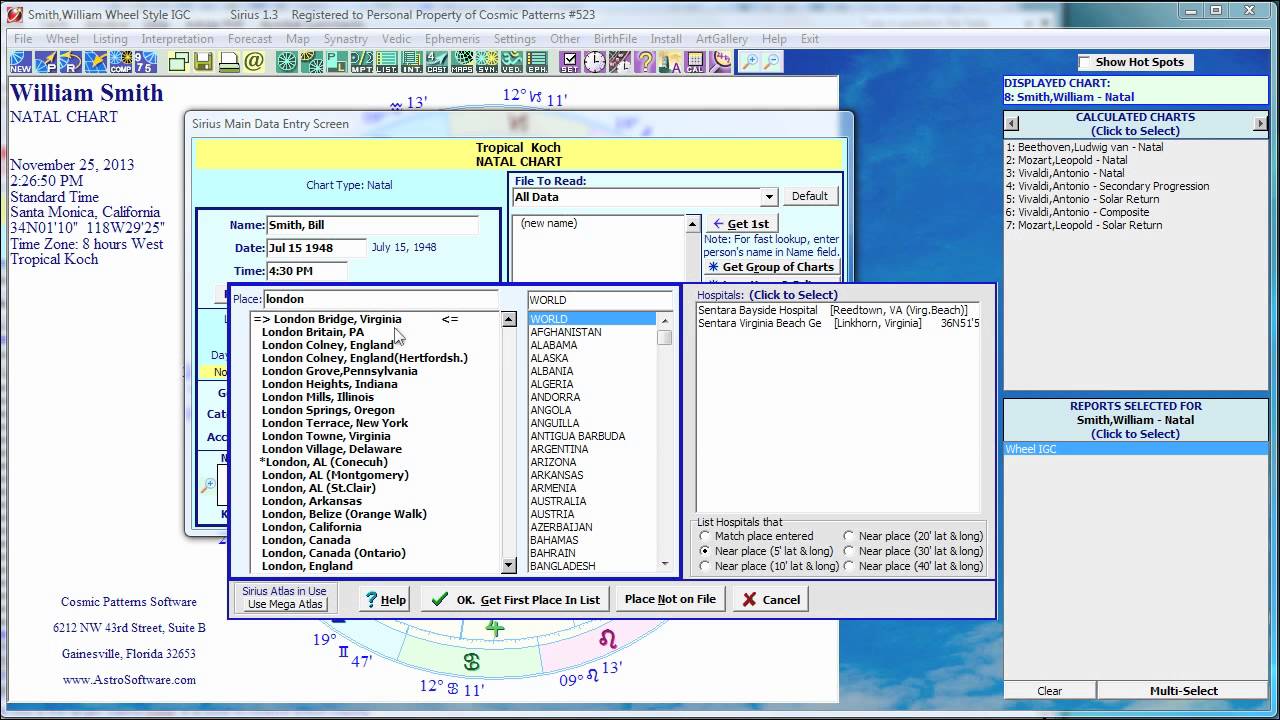Click Calculated Charts right arrow

pyautogui.click(x=1260, y=123)
